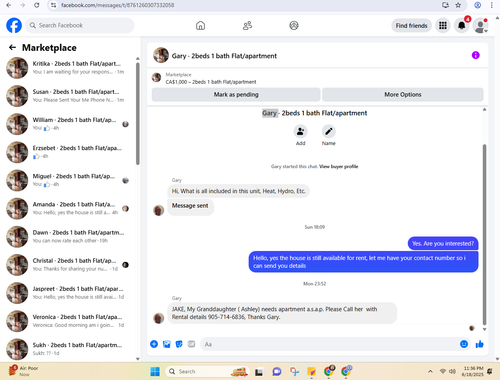Click the Find friends button
500x380 pixels.
click(411, 25)
